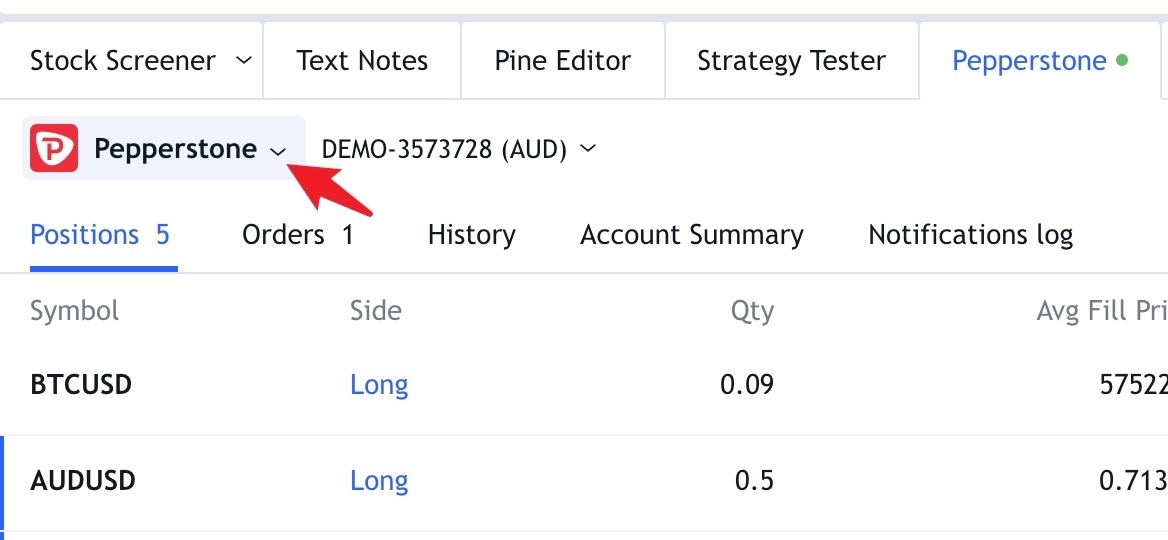Open the Notifications log sub-tab
The height and width of the screenshot is (540, 1168).
click(971, 235)
